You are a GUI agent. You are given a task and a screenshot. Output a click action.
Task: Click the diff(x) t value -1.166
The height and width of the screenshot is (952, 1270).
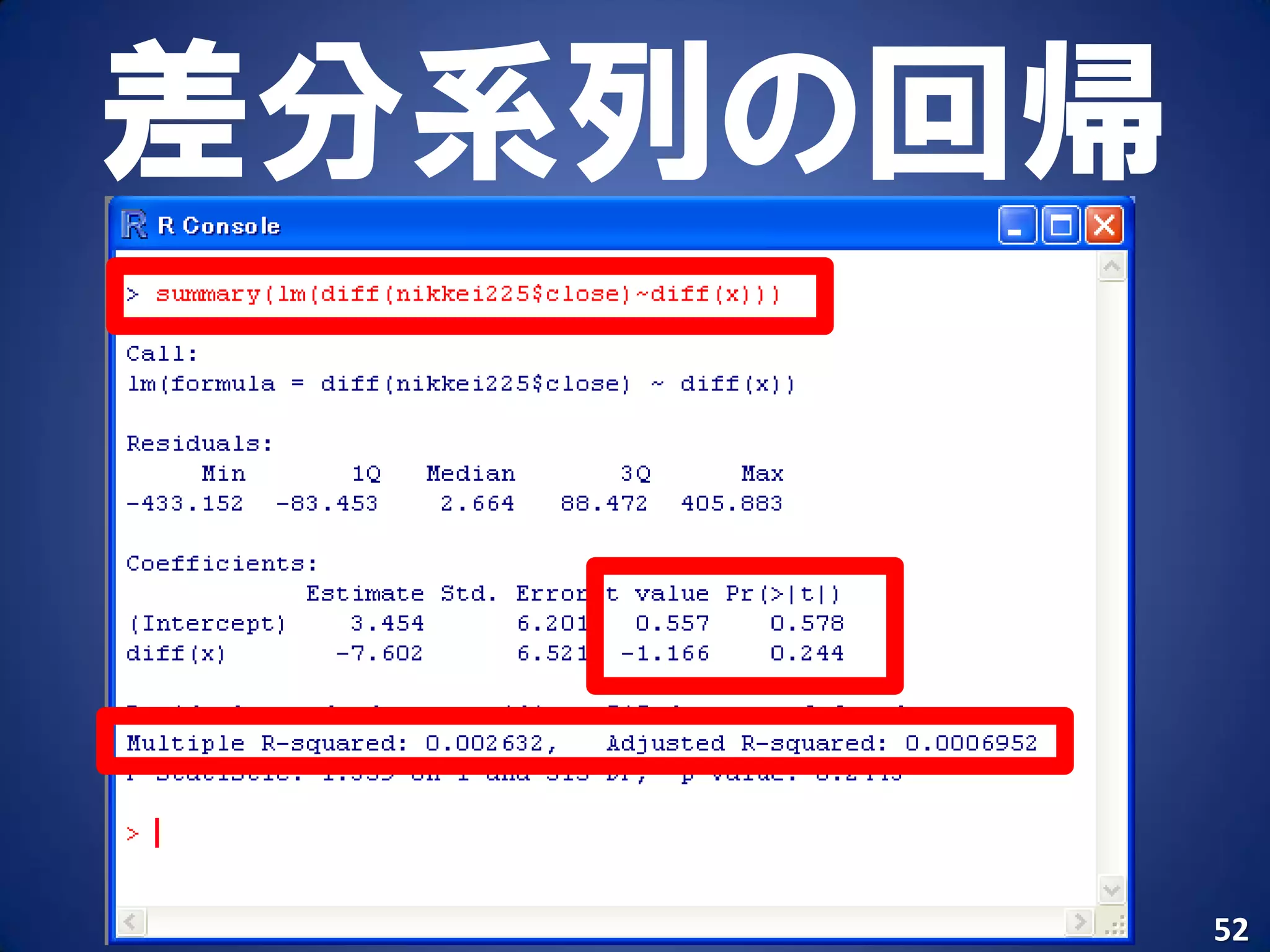pos(665,654)
